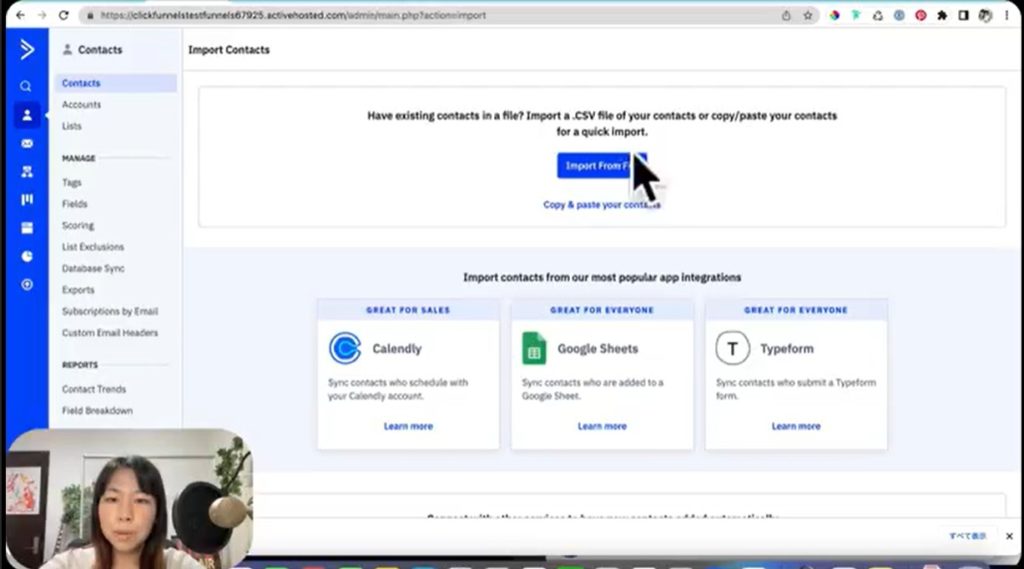Open search from the left sidebar
This screenshot has height=569, width=1024.
[x=27, y=87]
